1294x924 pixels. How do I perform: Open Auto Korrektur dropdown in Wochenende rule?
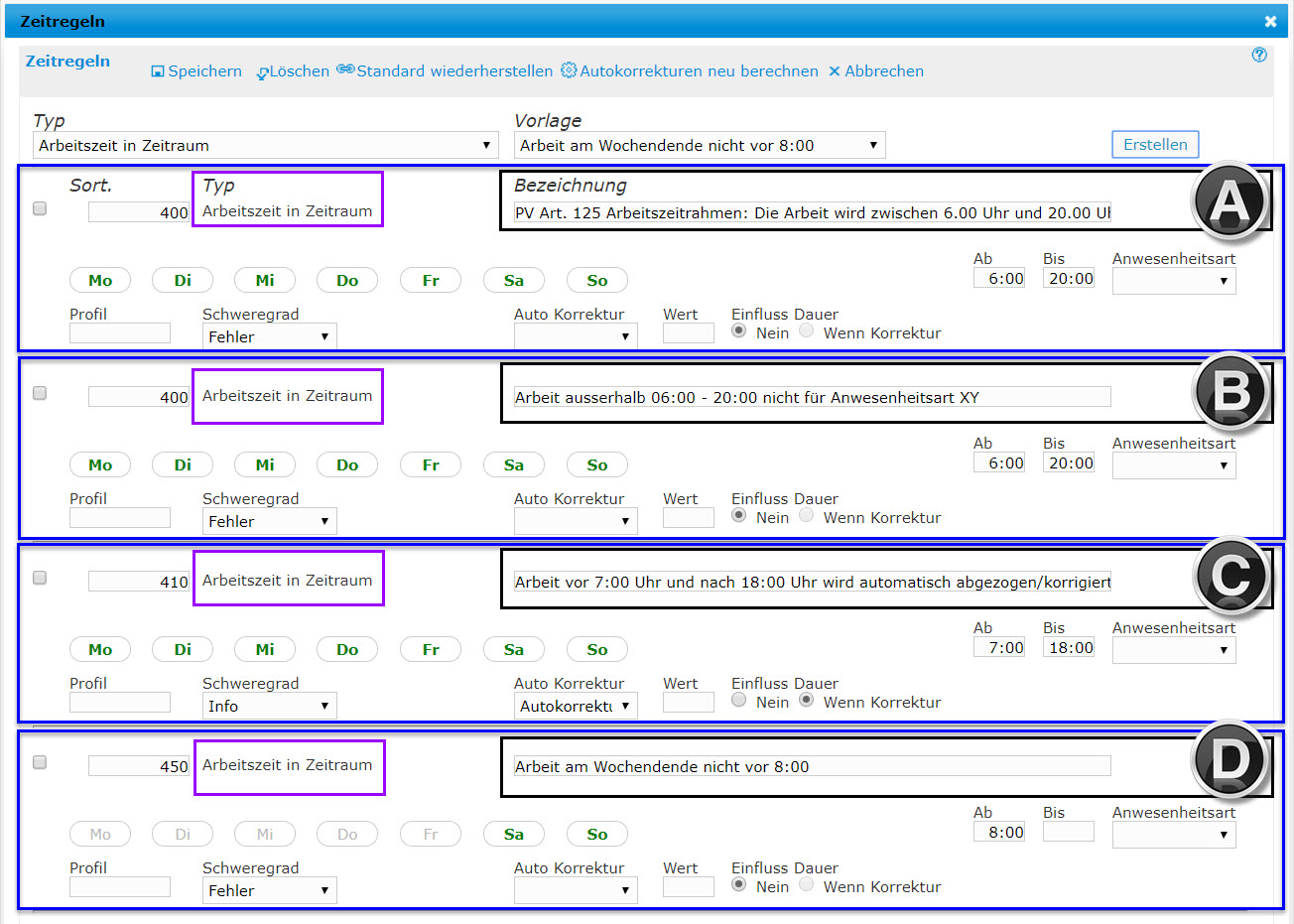[x=576, y=890]
